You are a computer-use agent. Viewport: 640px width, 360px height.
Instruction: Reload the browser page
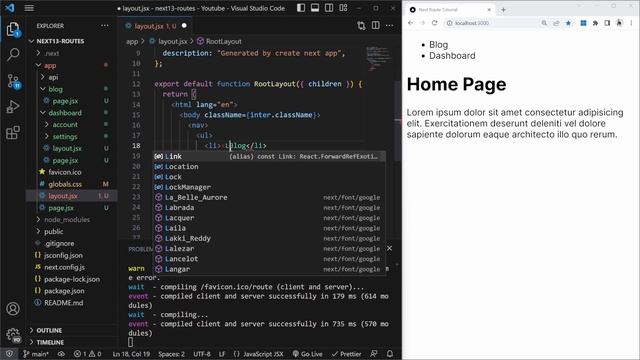(x=434, y=23)
